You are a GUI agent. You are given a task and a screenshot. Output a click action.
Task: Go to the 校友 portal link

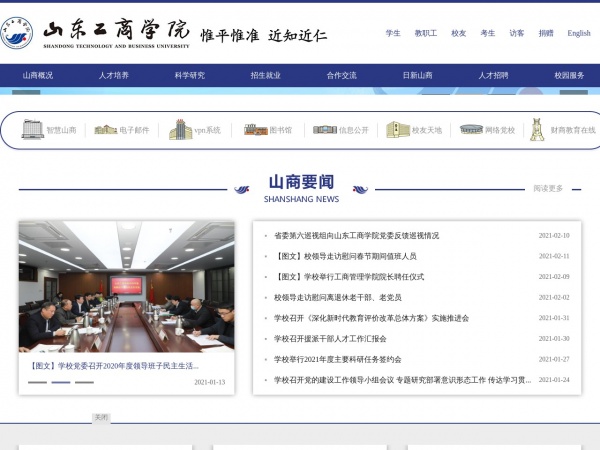pyautogui.click(x=458, y=33)
